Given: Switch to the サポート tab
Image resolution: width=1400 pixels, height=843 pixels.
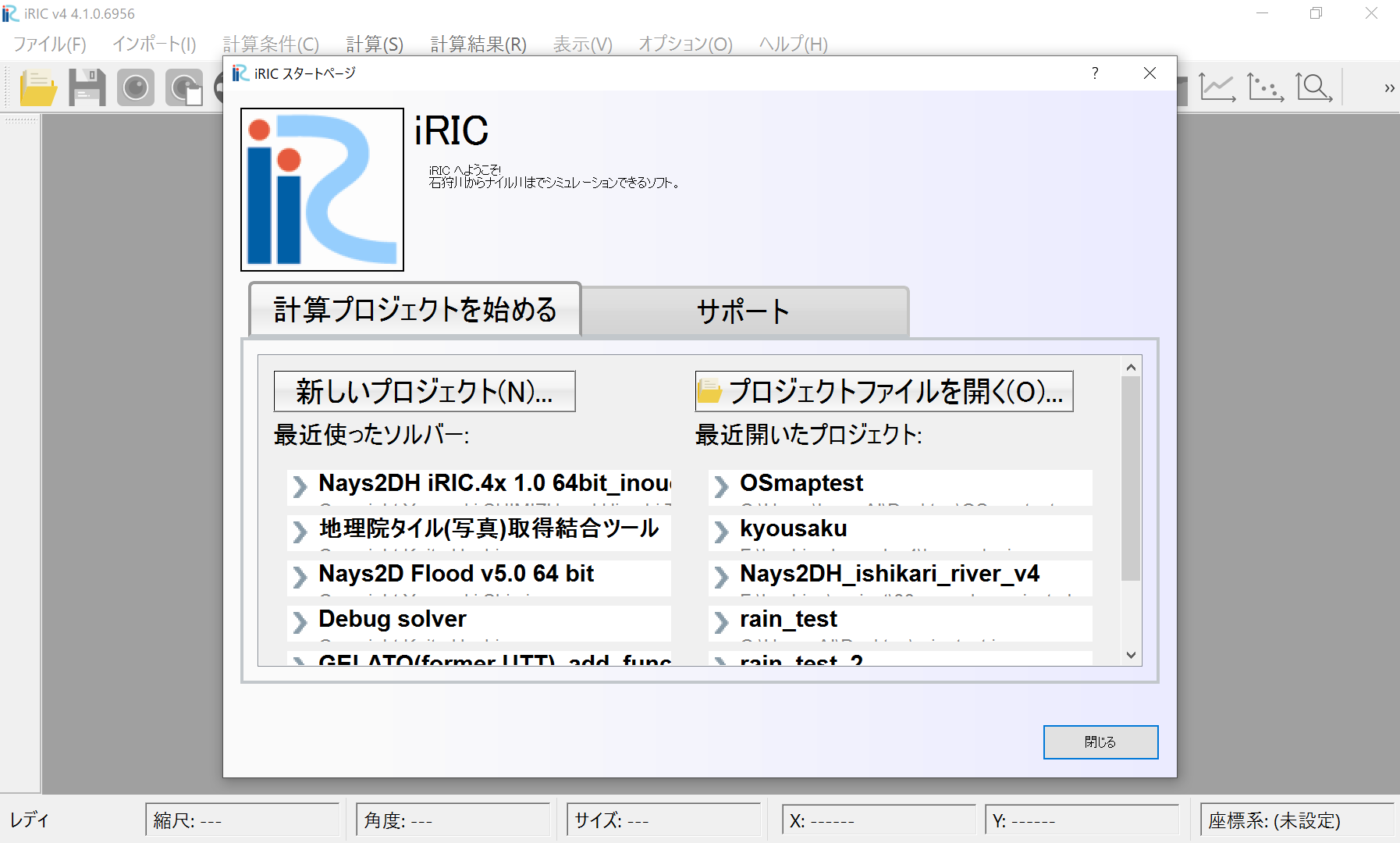Looking at the screenshot, I should pyautogui.click(x=744, y=311).
